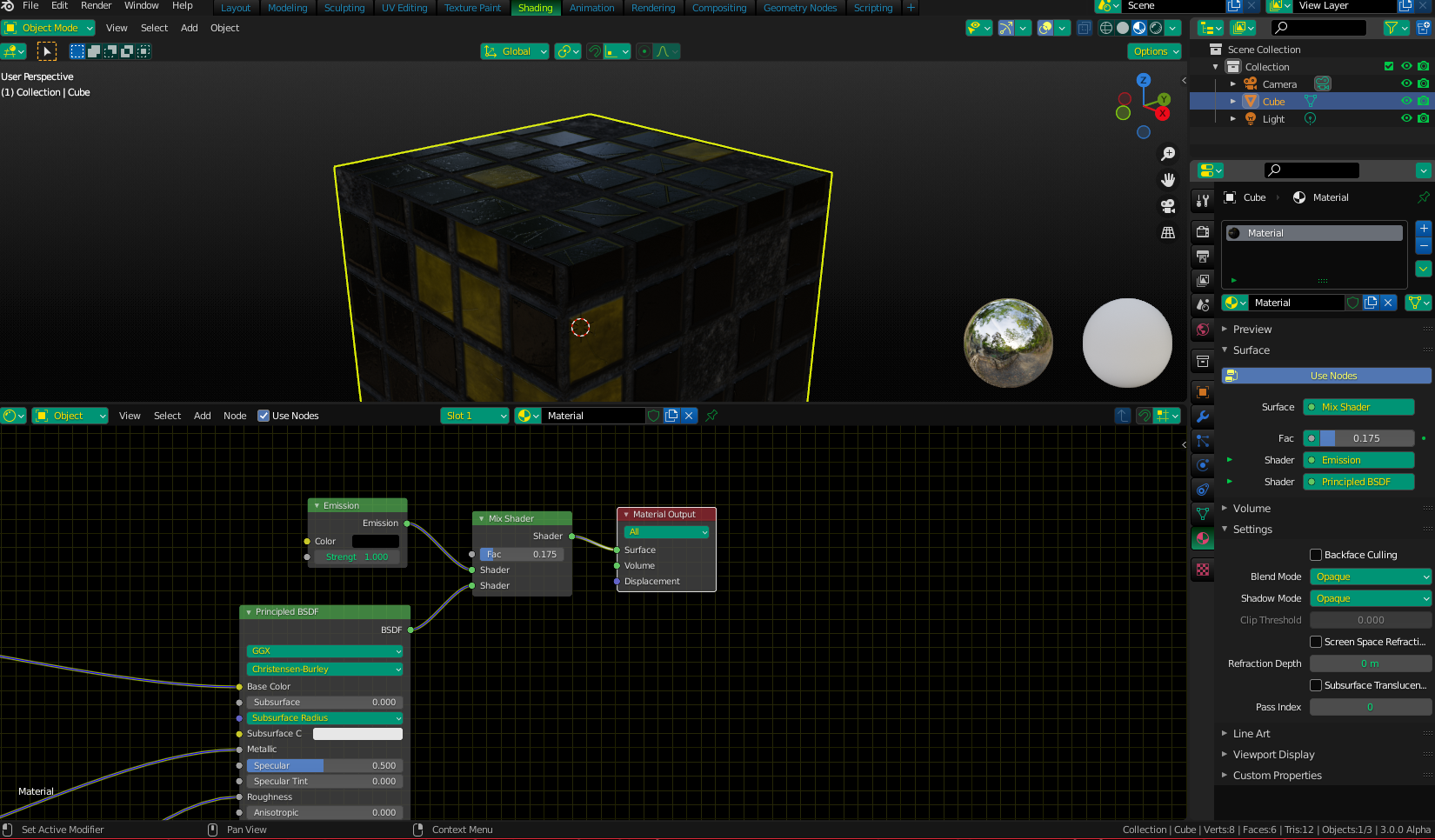
Task: Click new collection icon in outliner
Action: pyautogui.click(x=1424, y=28)
